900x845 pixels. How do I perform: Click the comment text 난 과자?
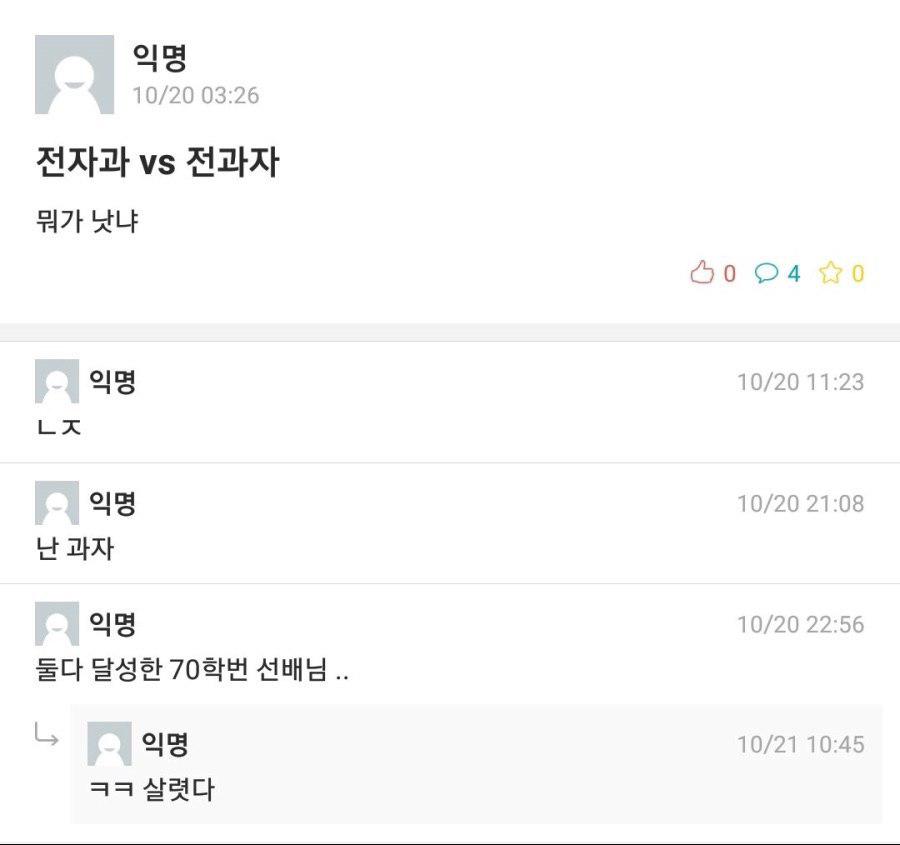(75, 548)
